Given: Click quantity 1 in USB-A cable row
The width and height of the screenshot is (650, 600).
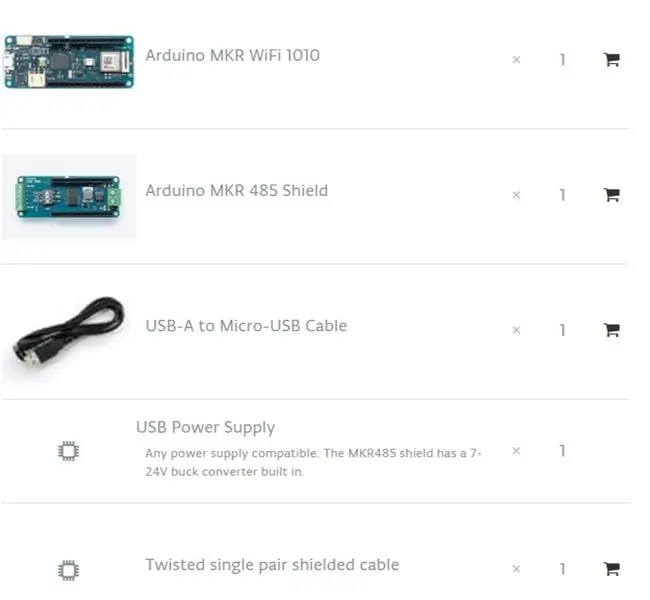Looking at the screenshot, I should point(562,330).
